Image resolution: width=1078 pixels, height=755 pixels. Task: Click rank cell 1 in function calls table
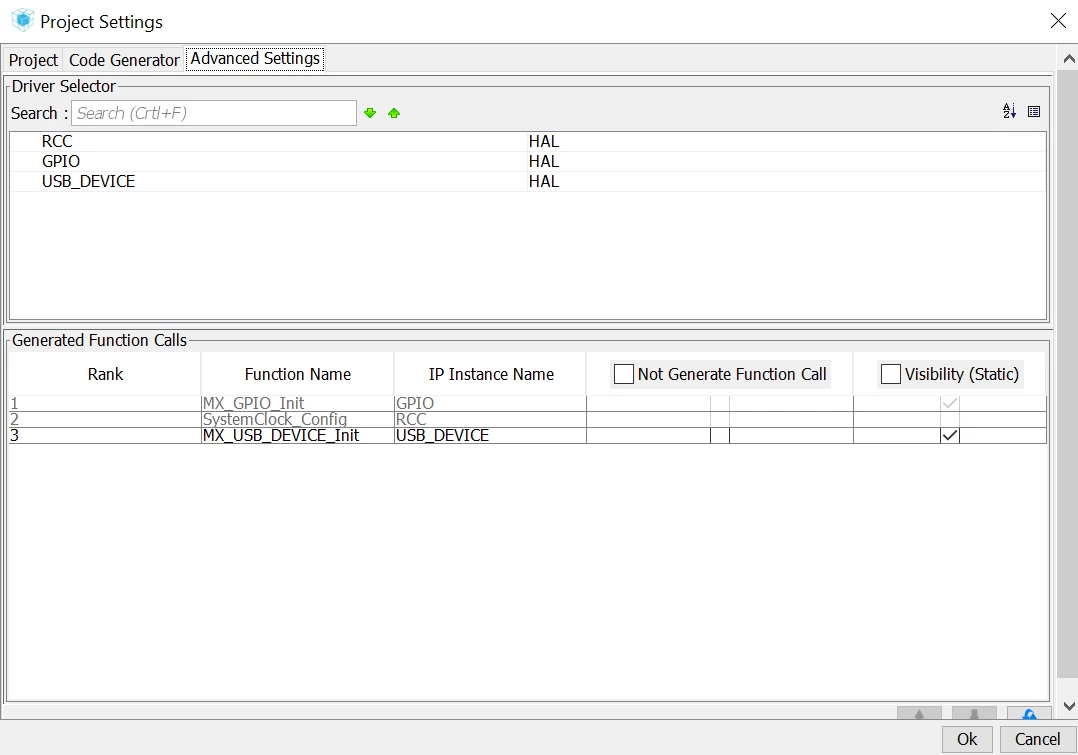(x=105, y=403)
